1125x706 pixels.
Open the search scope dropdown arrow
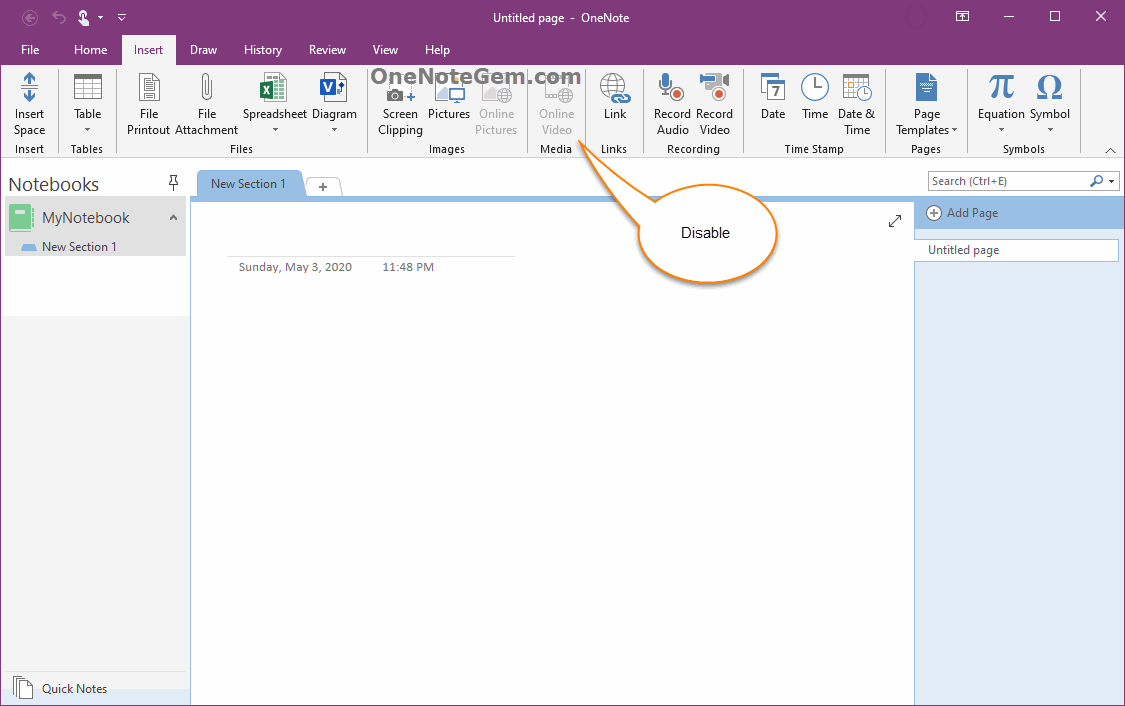[x=1111, y=181]
